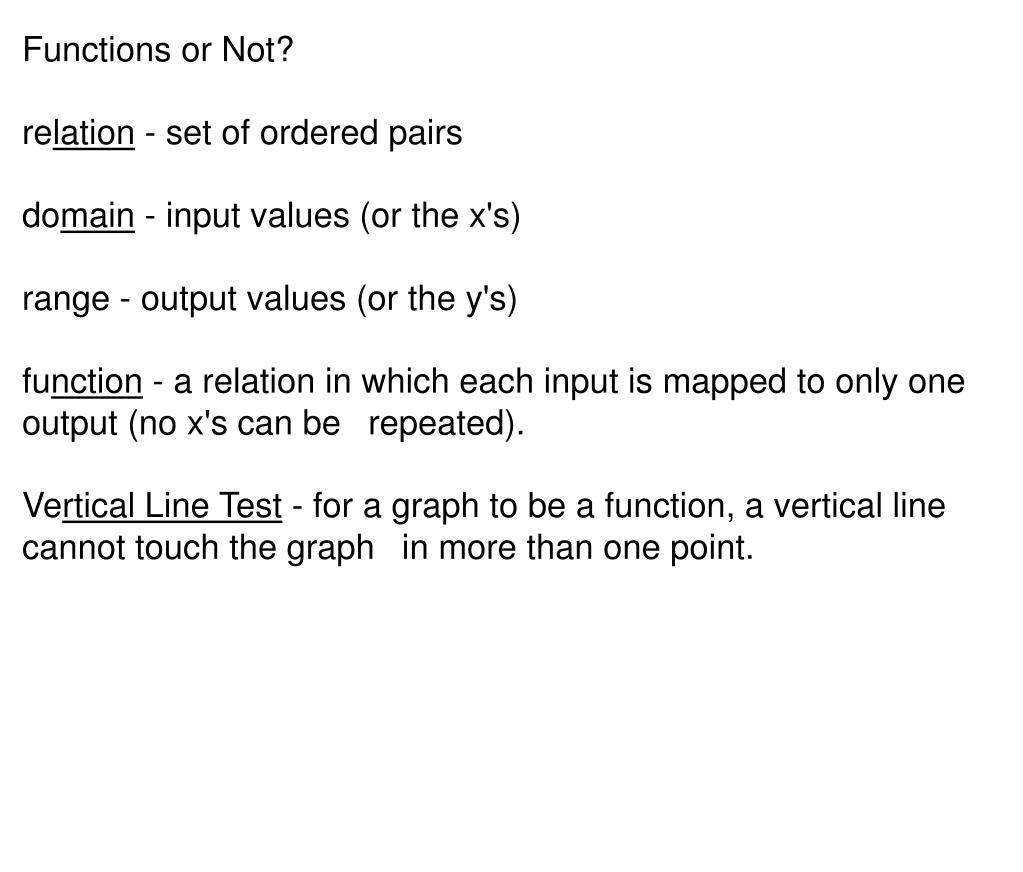Click the underlined term 'domain'

78,216
